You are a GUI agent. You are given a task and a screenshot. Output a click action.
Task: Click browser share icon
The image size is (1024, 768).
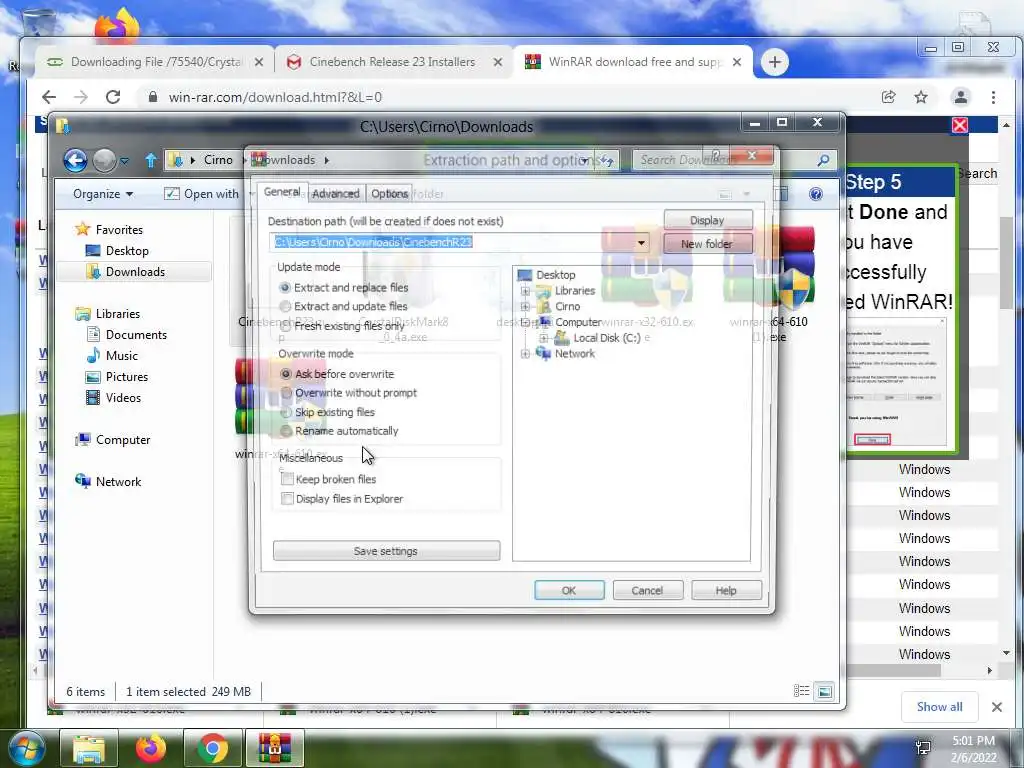click(888, 97)
